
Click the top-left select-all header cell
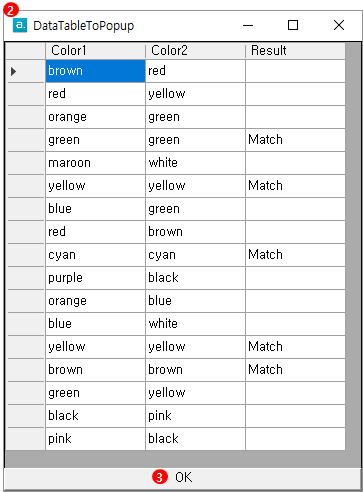click(26, 51)
